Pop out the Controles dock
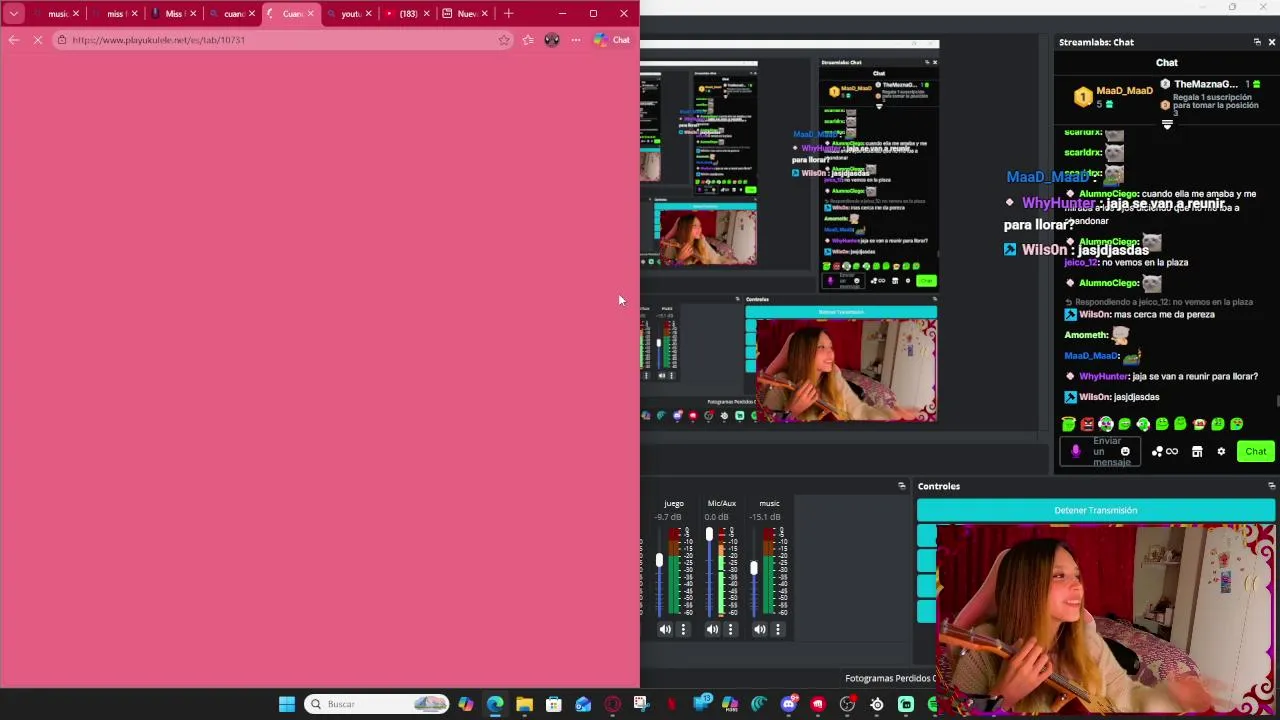Image resolution: width=1280 pixels, height=720 pixels. 1272,486
